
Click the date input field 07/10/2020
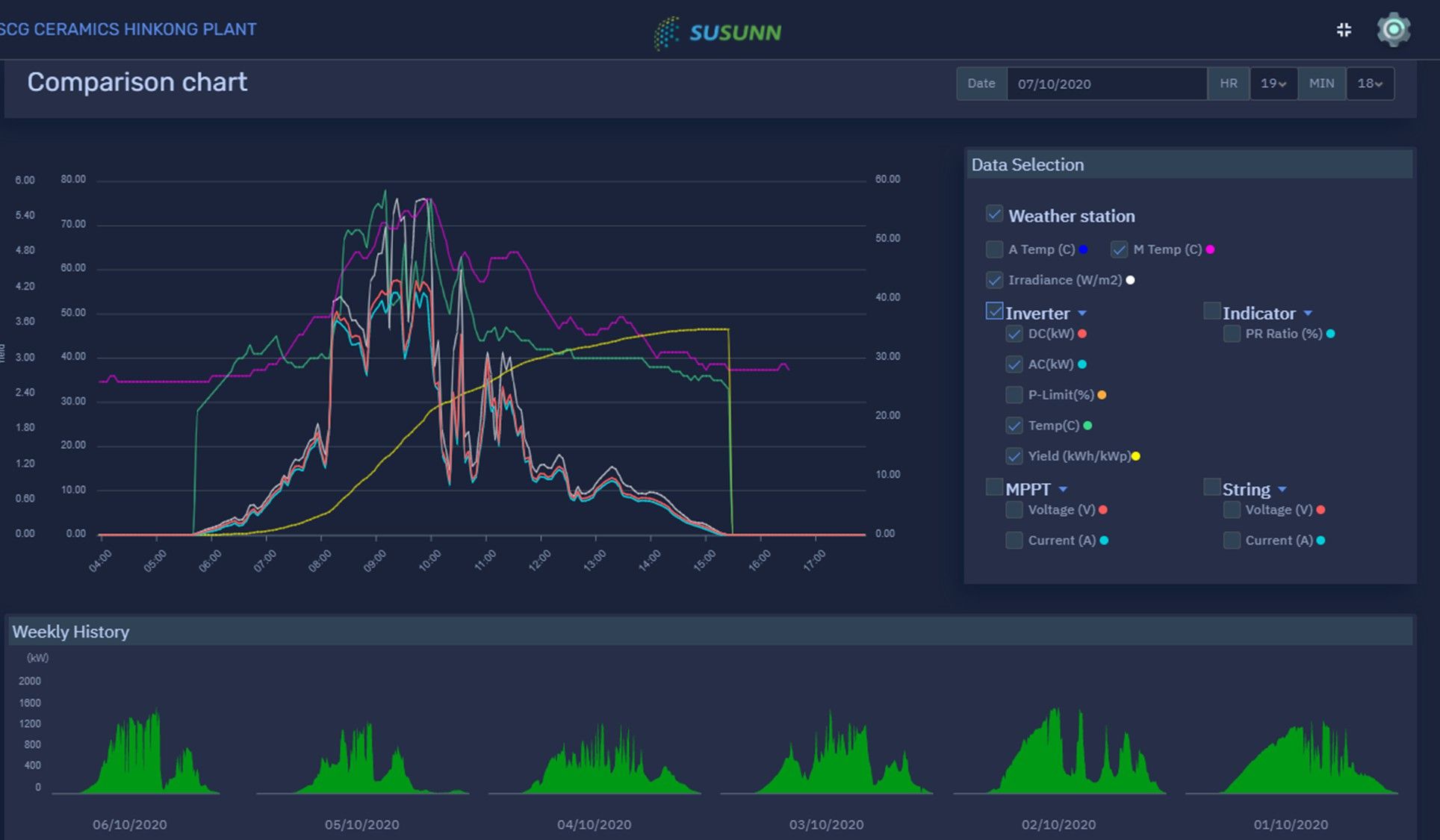pyautogui.click(x=1105, y=84)
